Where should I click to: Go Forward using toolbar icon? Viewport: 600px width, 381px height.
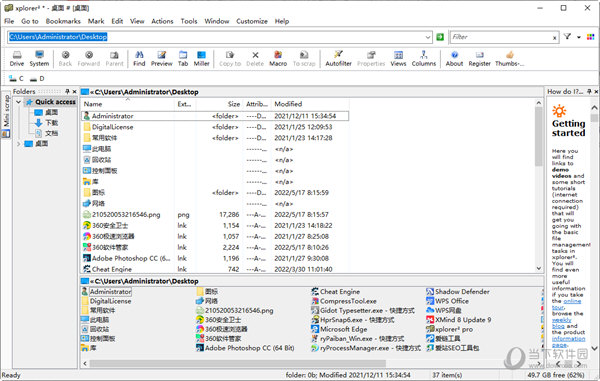pyautogui.click(x=89, y=59)
